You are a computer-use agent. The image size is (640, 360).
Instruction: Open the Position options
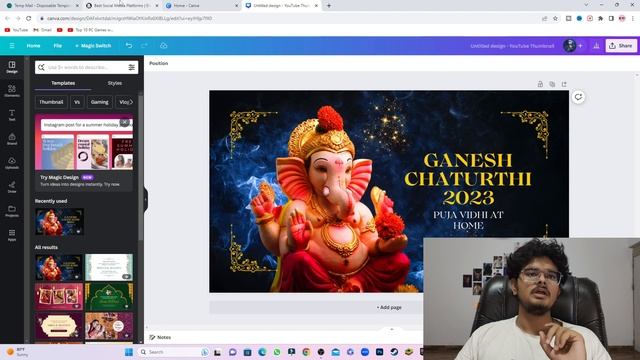(x=158, y=63)
